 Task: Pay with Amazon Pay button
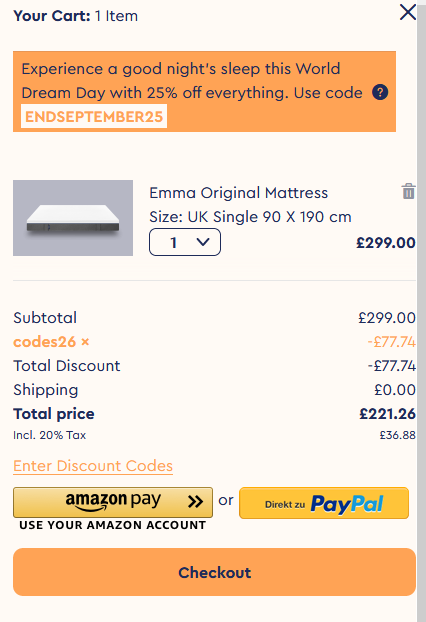pos(113,502)
